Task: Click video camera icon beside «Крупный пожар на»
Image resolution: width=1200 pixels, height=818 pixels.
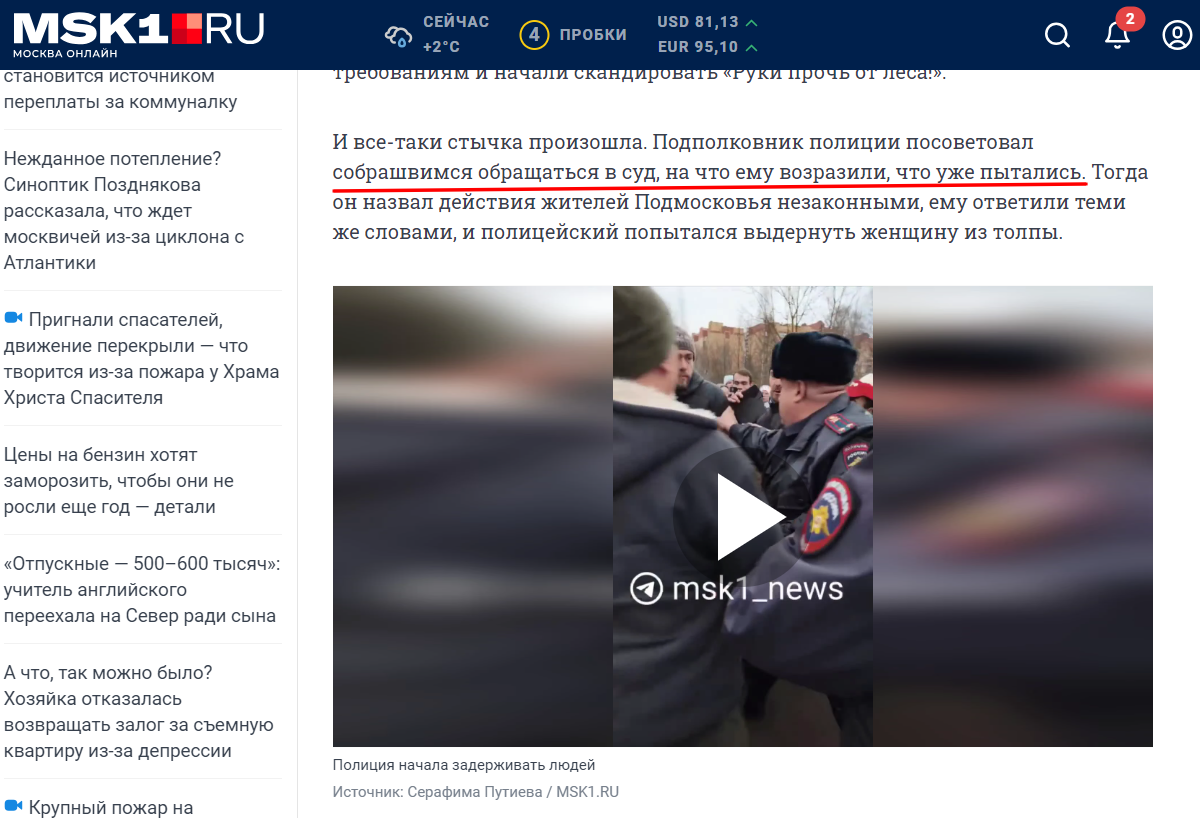Action: pyautogui.click(x=13, y=805)
